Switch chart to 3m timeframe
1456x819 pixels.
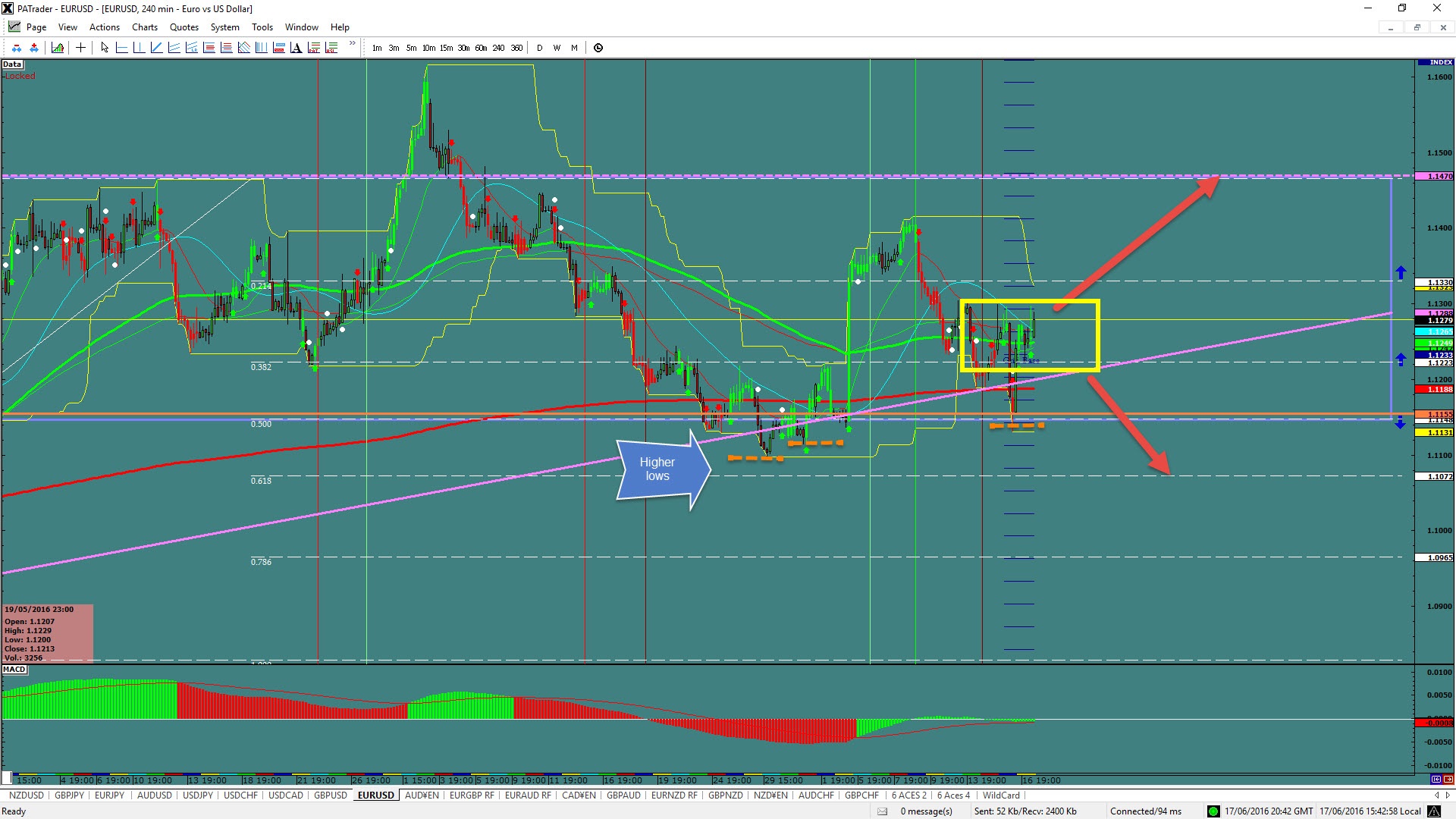click(x=394, y=48)
